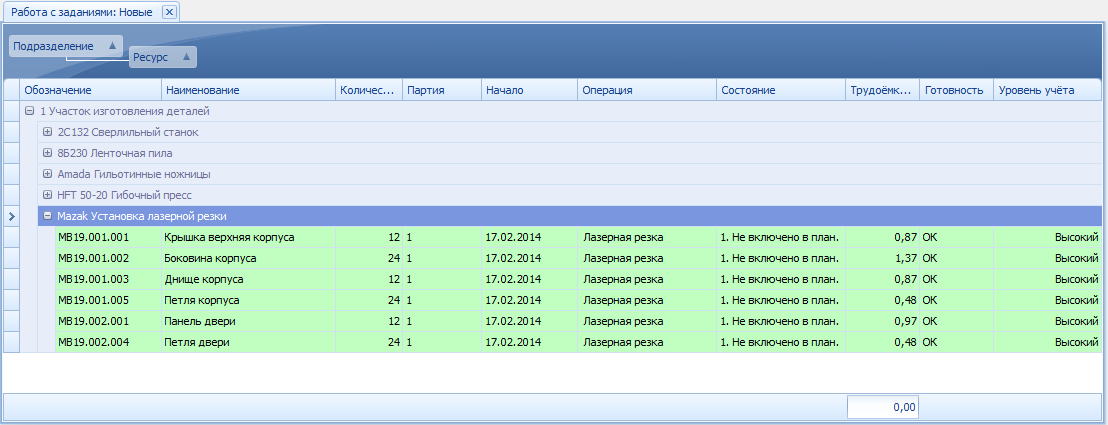The height and width of the screenshot is (425, 1108).
Task: Click OK readiness in Крышка верхняя корпуса row
Action: coord(956,238)
